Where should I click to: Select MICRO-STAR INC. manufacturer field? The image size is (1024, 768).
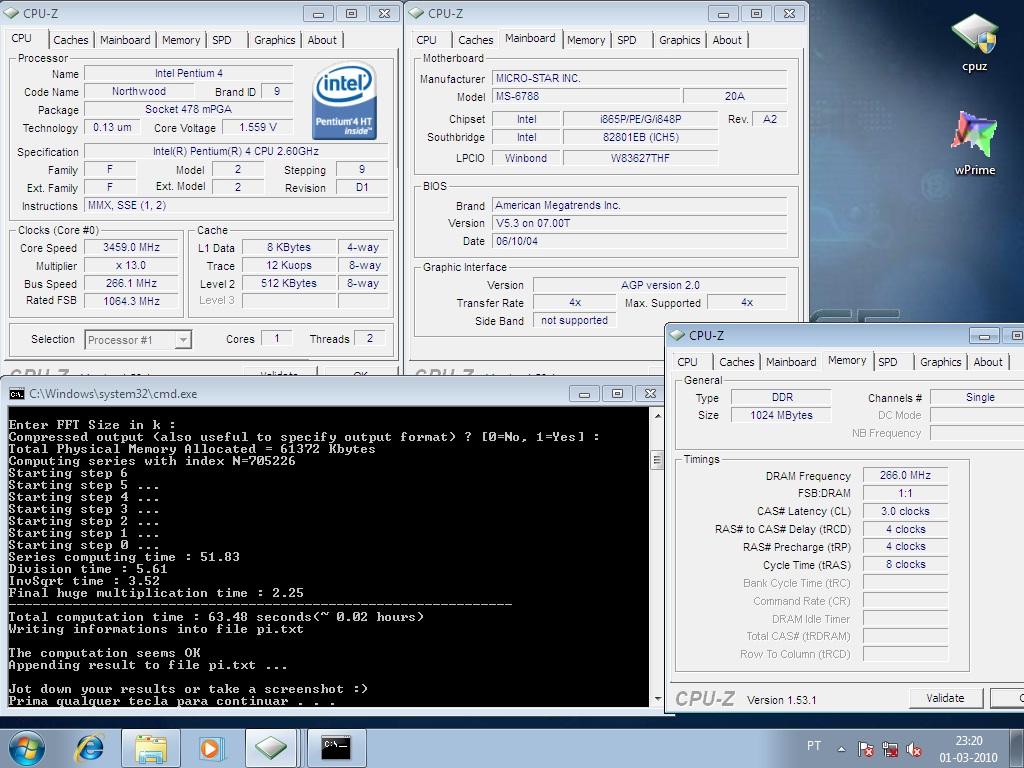pyautogui.click(x=639, y=78)
